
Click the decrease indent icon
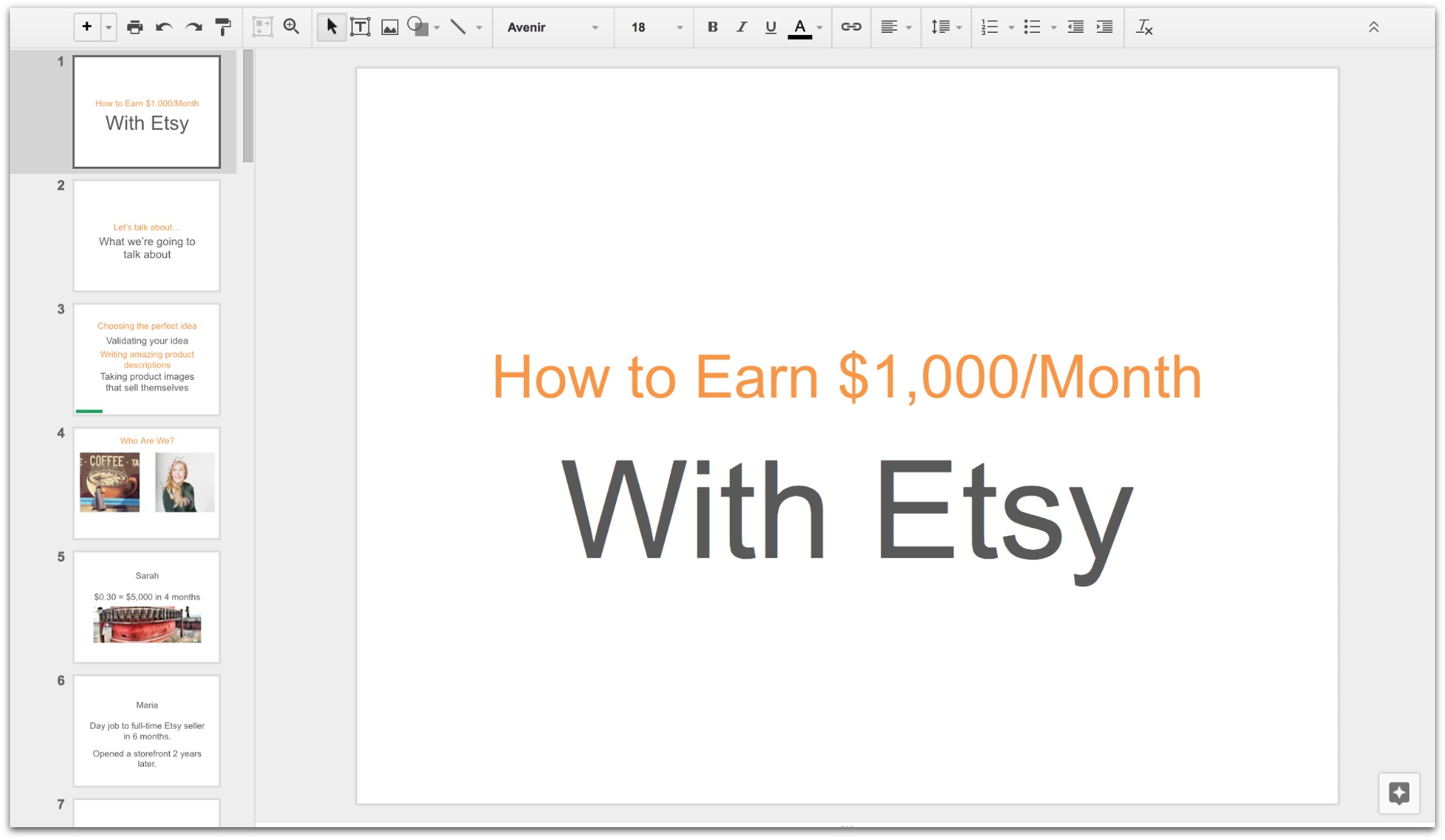[x=1076, y=27]
